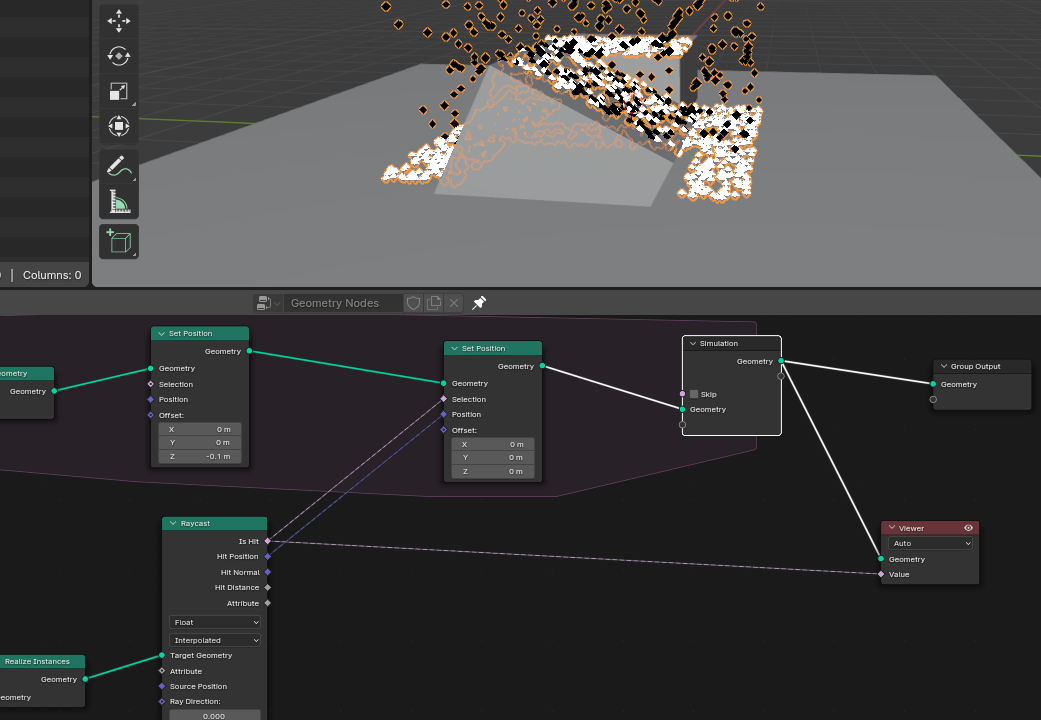Select the Scale tool
Image resolution: width=1041 pixels, height=720 pixels.
tap(118, 92)
